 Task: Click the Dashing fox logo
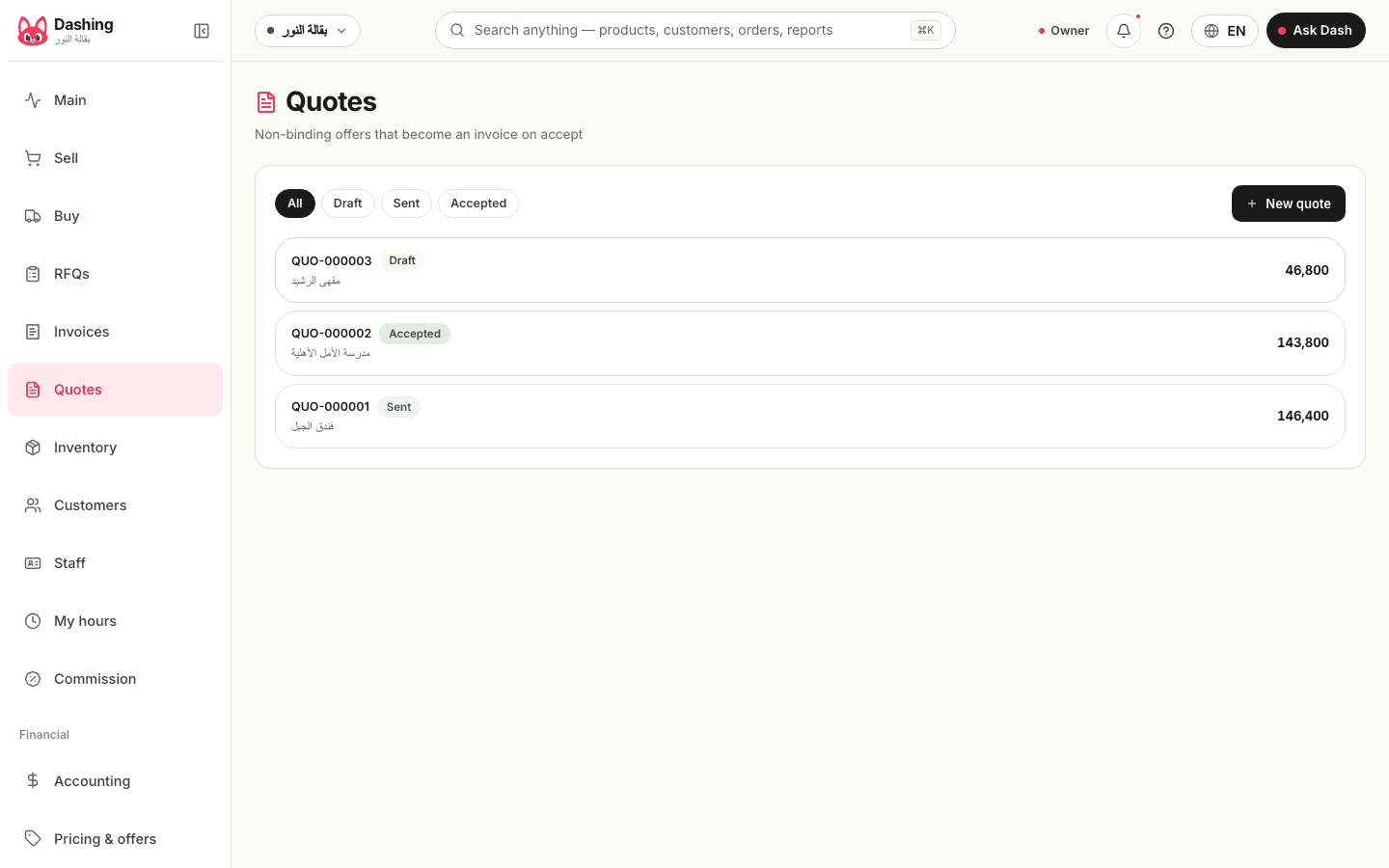33,31
